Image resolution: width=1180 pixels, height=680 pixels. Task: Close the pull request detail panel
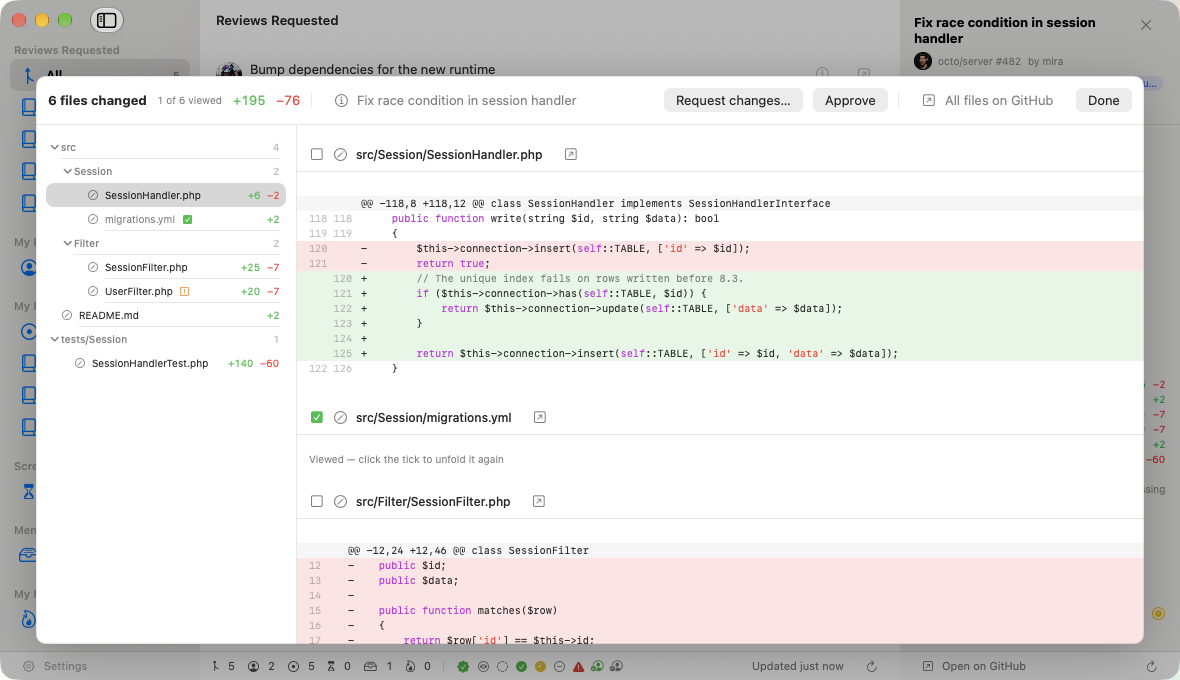(x=1146, y=25)
